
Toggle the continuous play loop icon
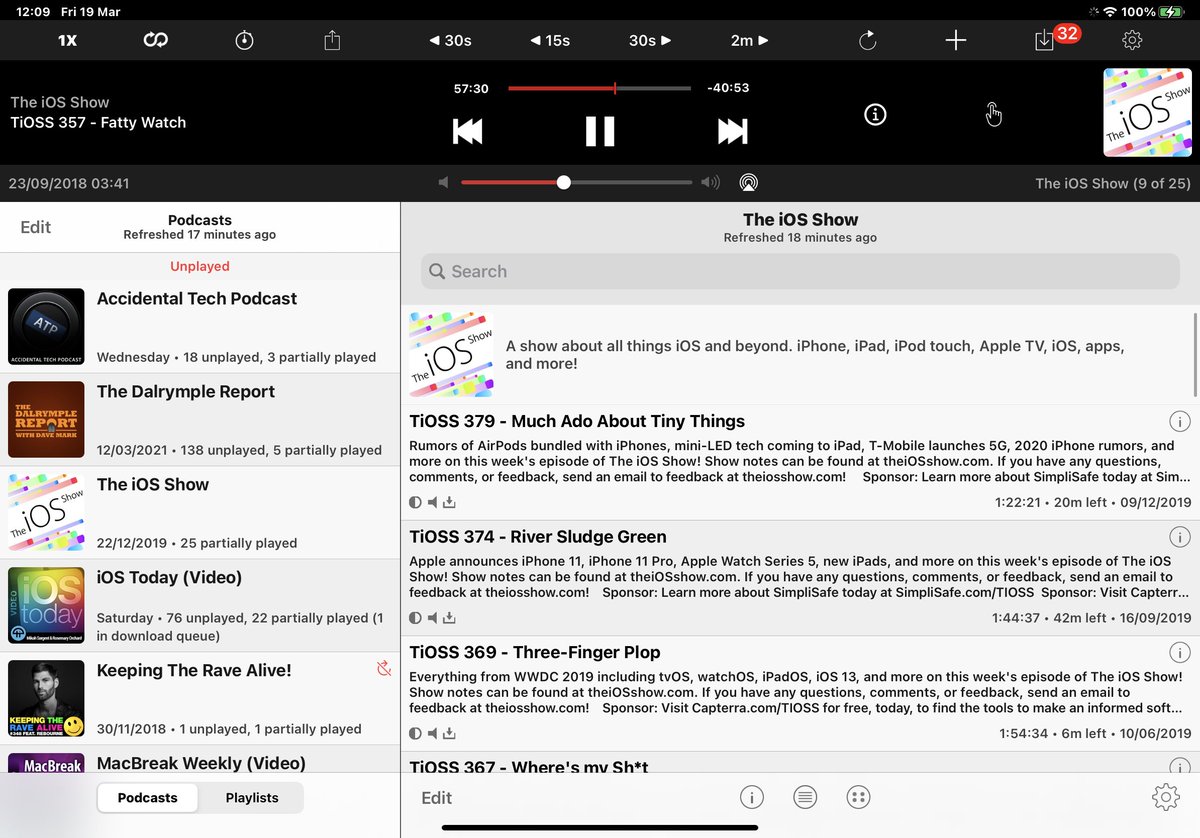pos(155,40)
